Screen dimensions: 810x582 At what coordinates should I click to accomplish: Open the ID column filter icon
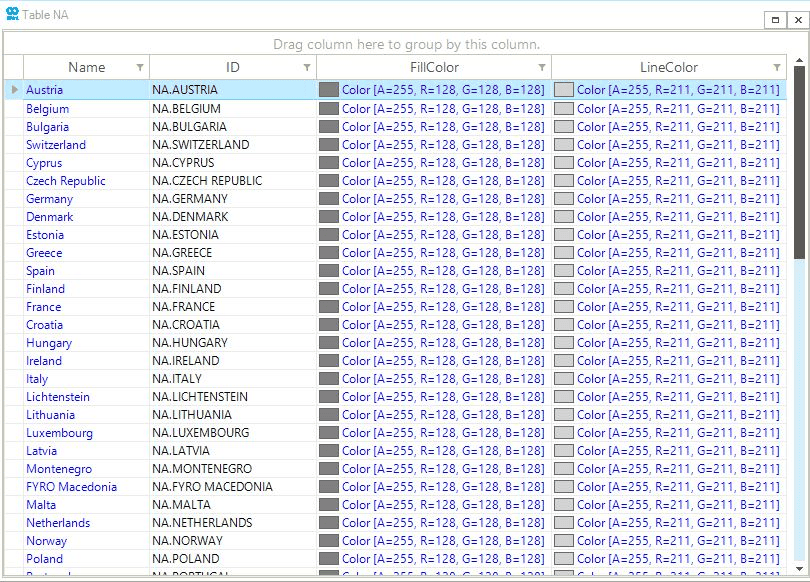click(307, 68)
